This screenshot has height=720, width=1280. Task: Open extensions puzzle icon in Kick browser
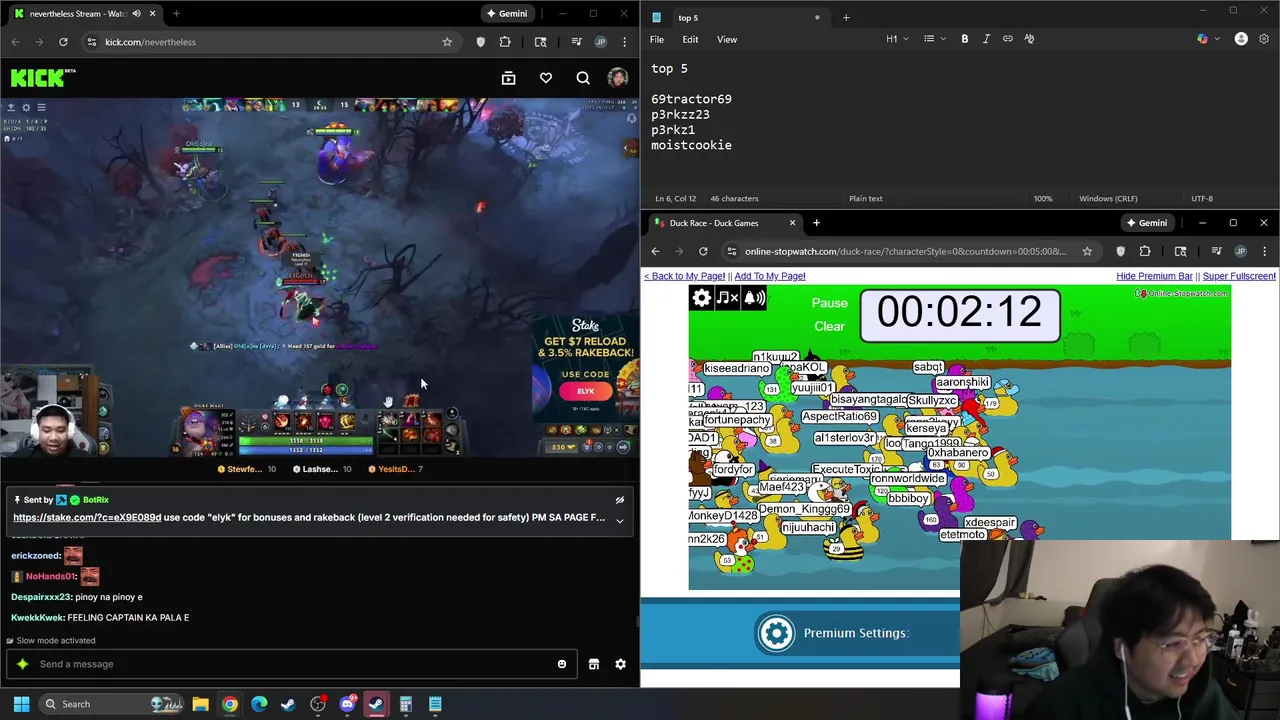[x=505, y=42]
